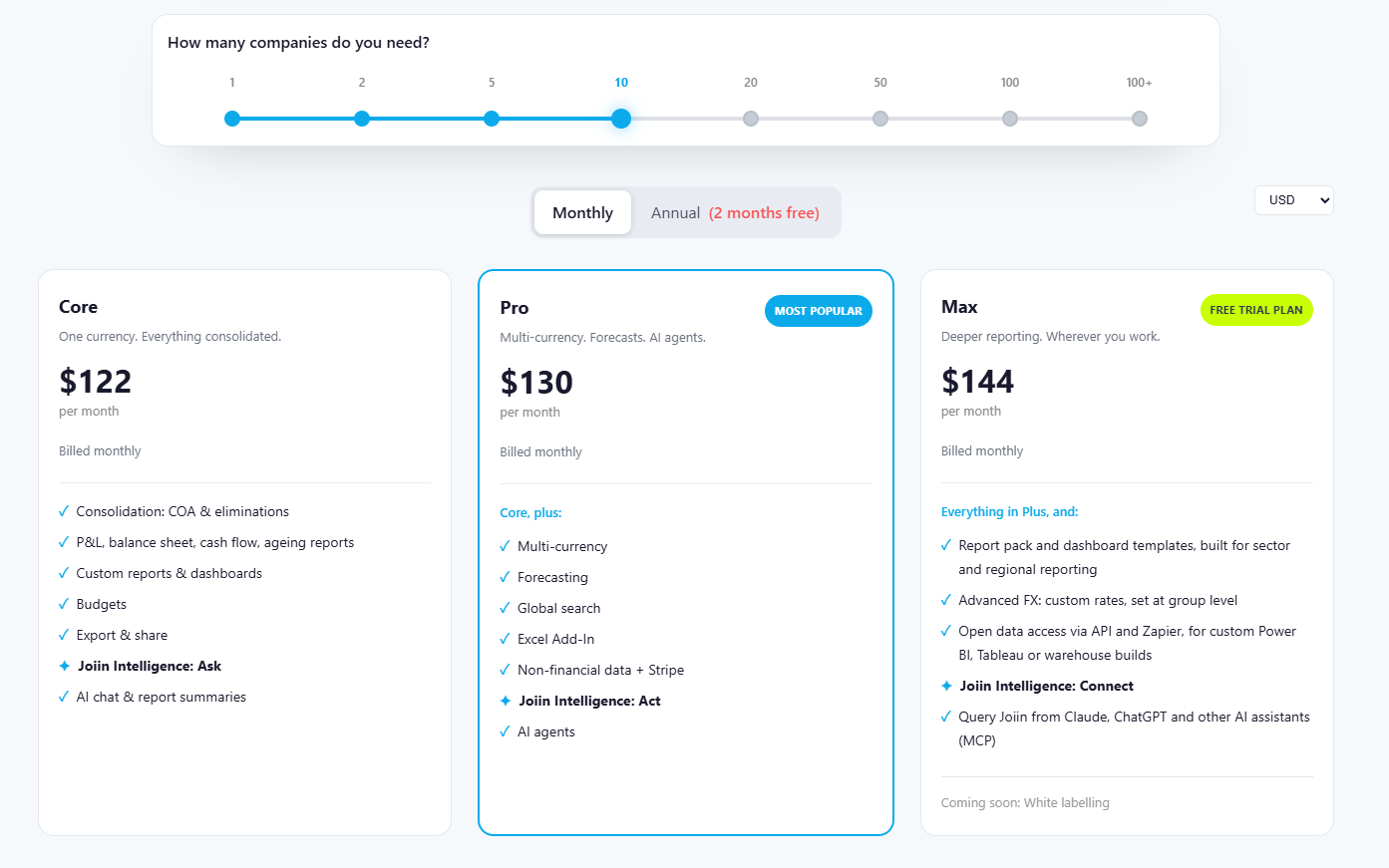Click 'Joiin Intelligence: Act' text
This screenshot has width=1389, height=868.
[589, 701]
